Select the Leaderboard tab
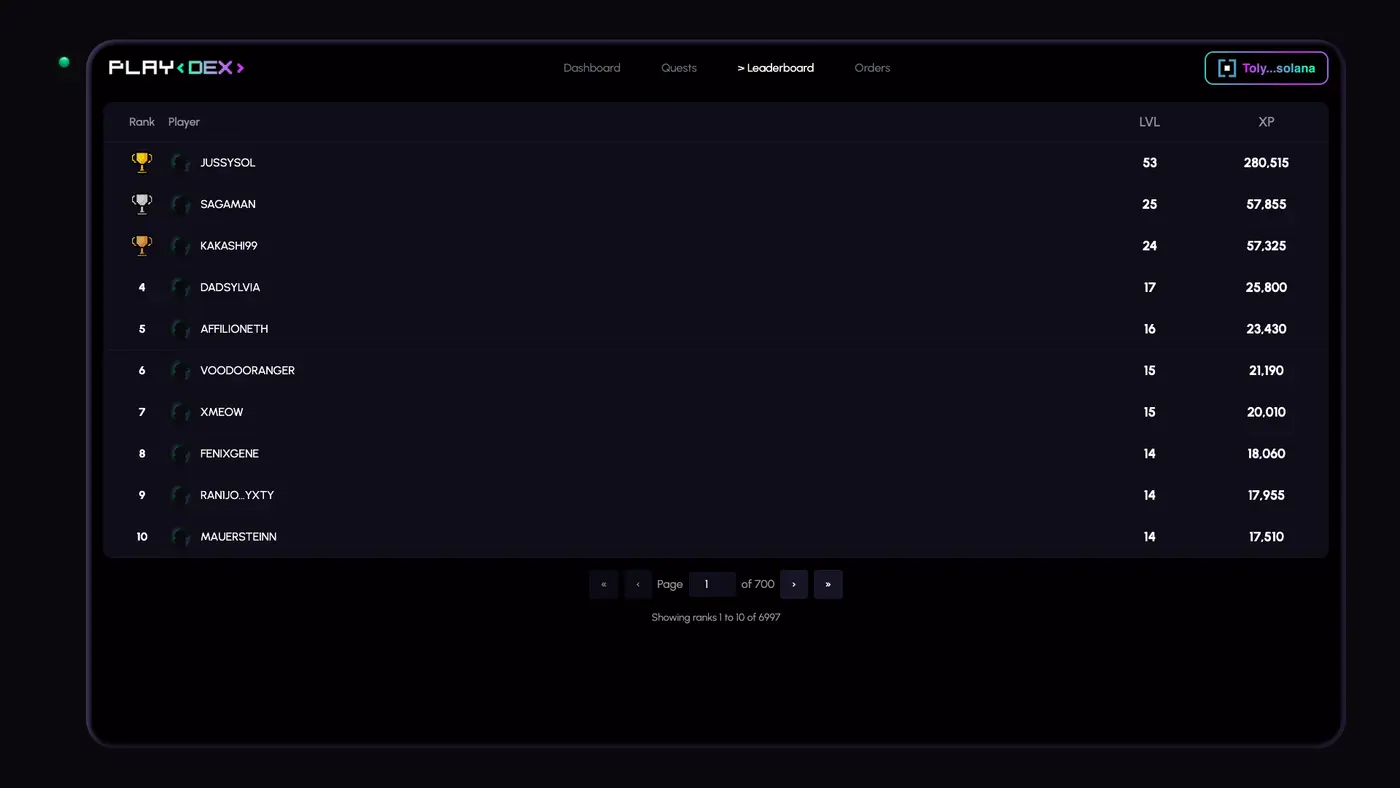This screenshot has width=1400, height=788. 776,68
